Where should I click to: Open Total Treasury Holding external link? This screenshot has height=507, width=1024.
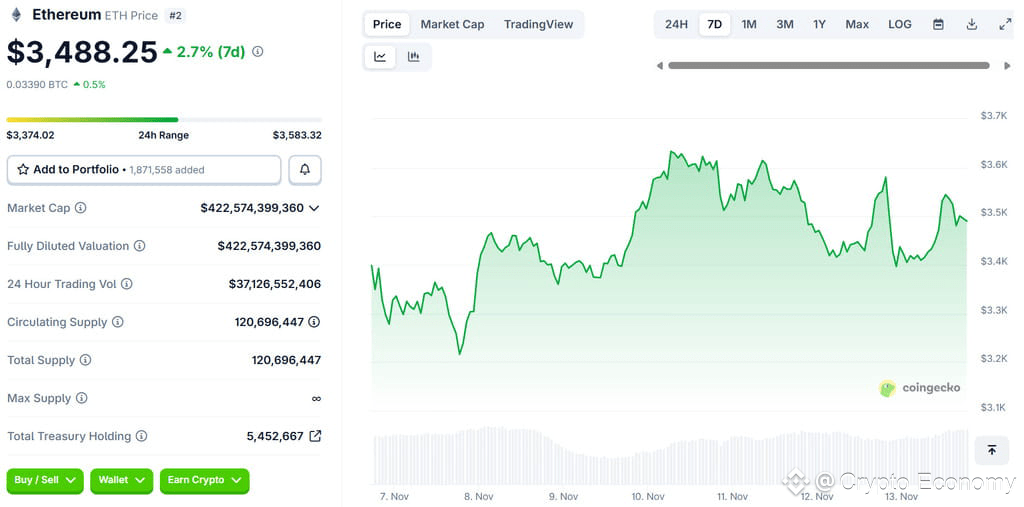[x=315, y=436]
